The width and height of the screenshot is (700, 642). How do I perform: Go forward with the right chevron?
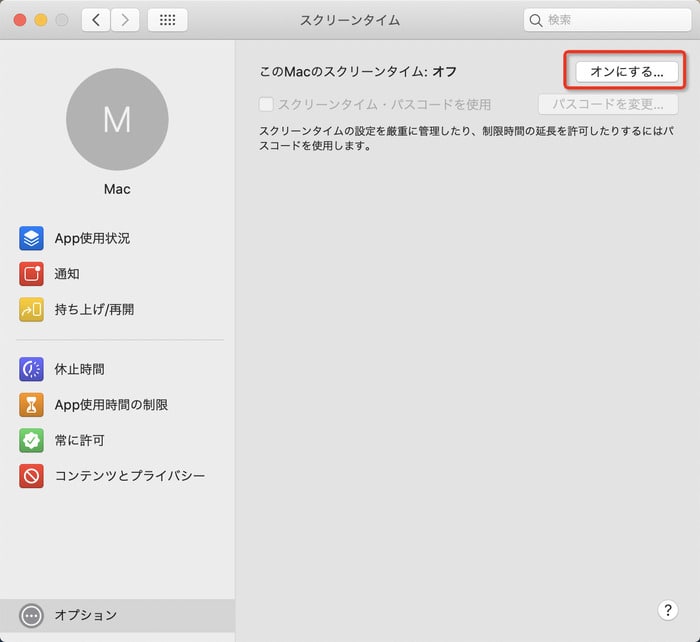coord(125,20)
